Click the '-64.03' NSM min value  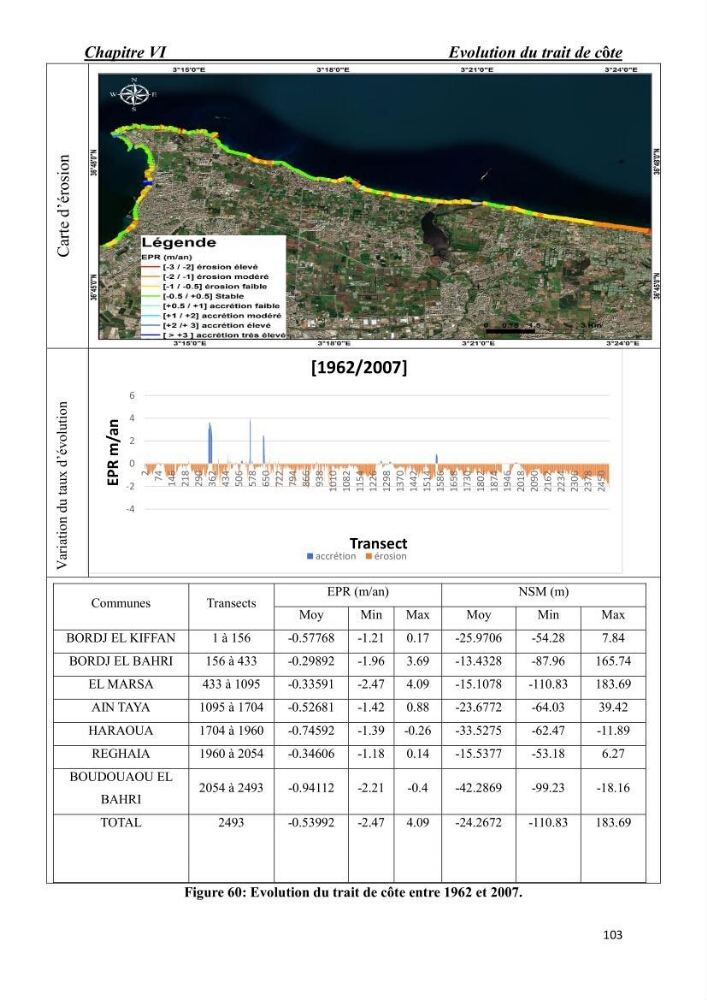tap(548, 707)
